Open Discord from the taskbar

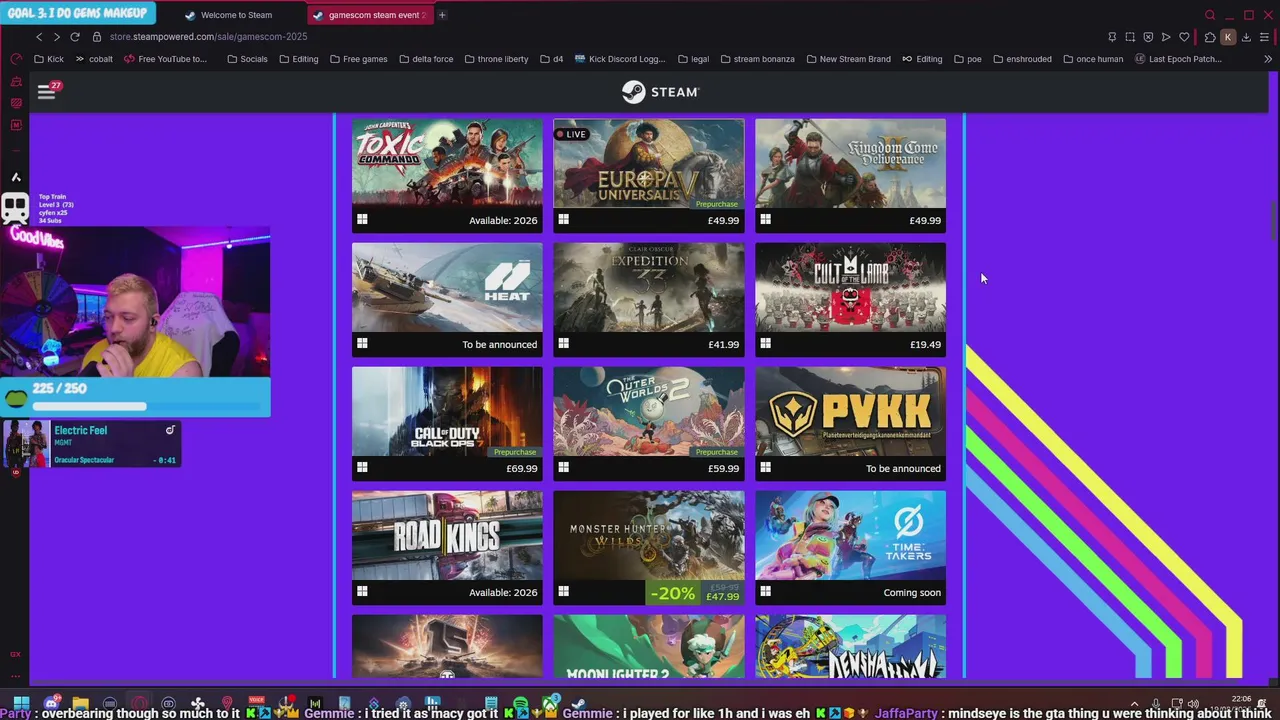click(51, 703)
